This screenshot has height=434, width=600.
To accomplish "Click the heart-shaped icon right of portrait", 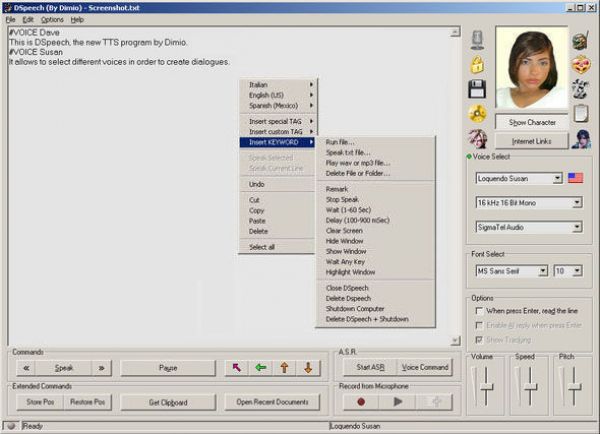I will (x=581, y=64).
